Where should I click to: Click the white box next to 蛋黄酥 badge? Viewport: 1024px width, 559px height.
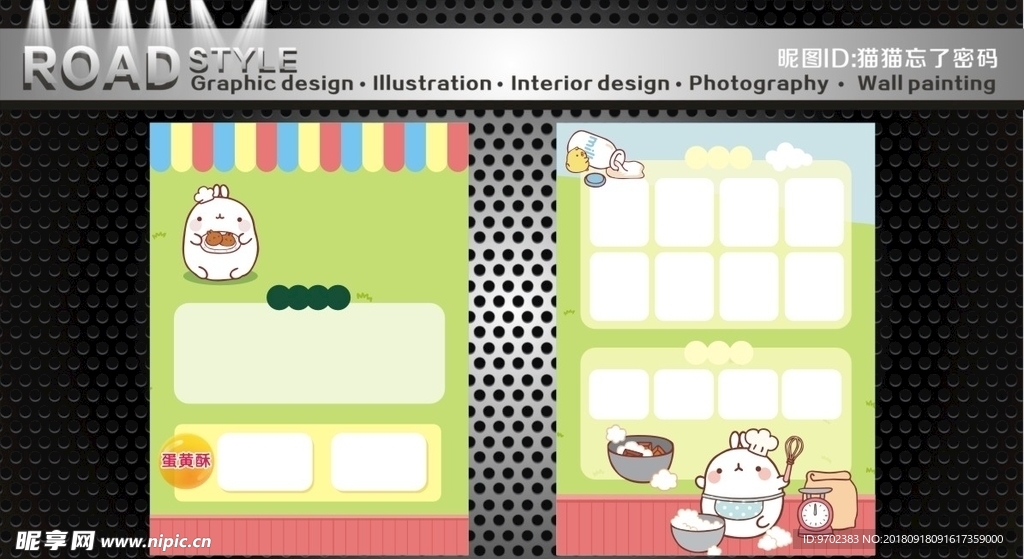pyautogui.click(x=265, y=462)
